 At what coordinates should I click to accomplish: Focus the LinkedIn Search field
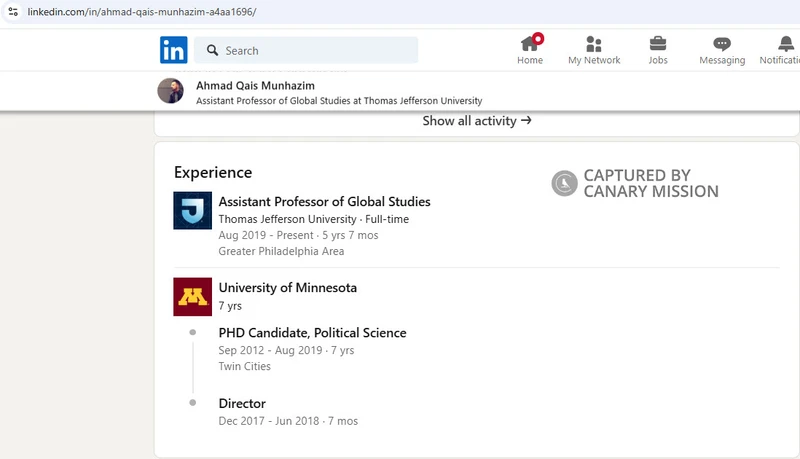pyautogui.click(x=306, y=50)
